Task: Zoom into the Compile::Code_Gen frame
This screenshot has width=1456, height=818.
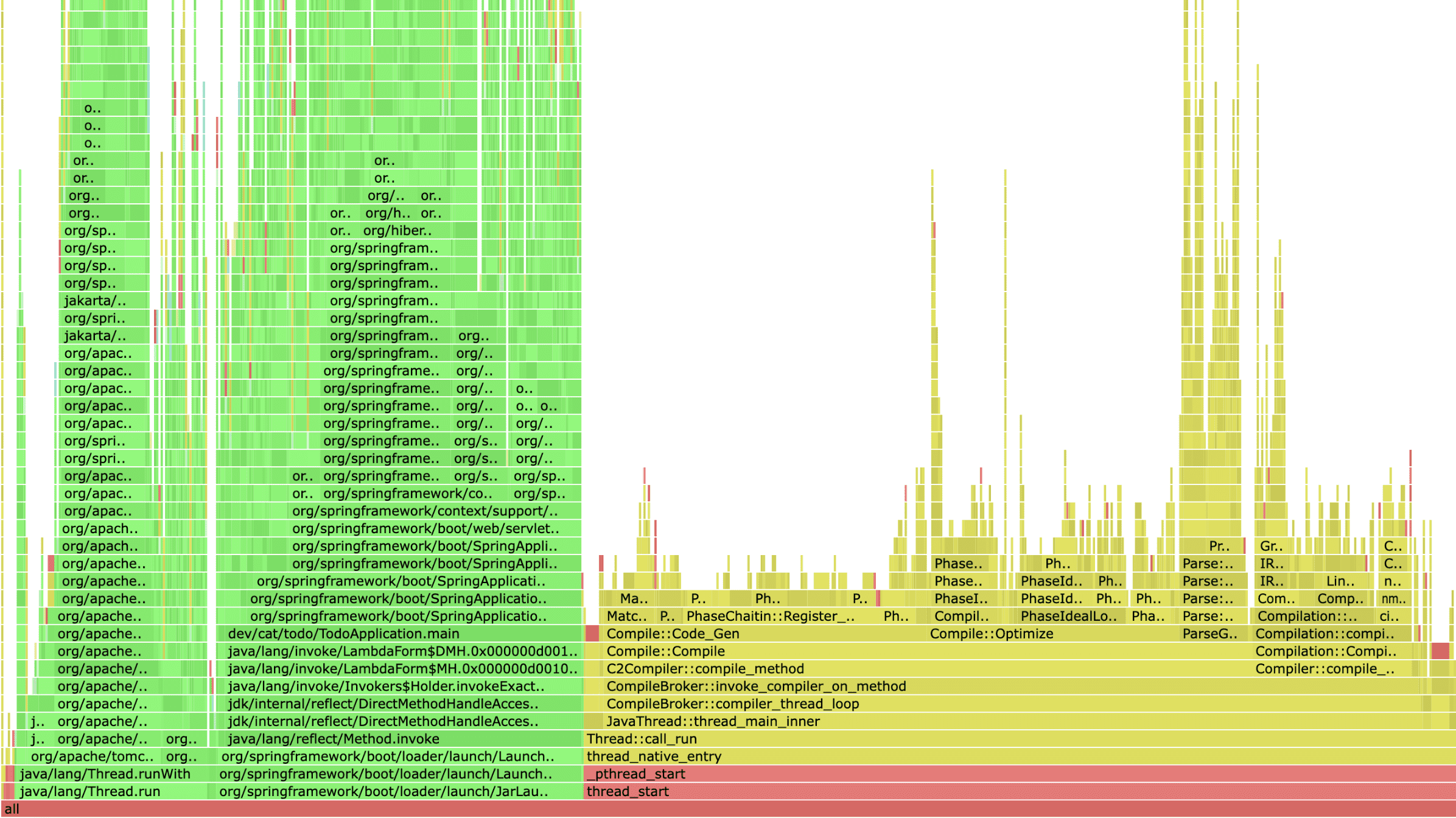Action: click(673, 634)
